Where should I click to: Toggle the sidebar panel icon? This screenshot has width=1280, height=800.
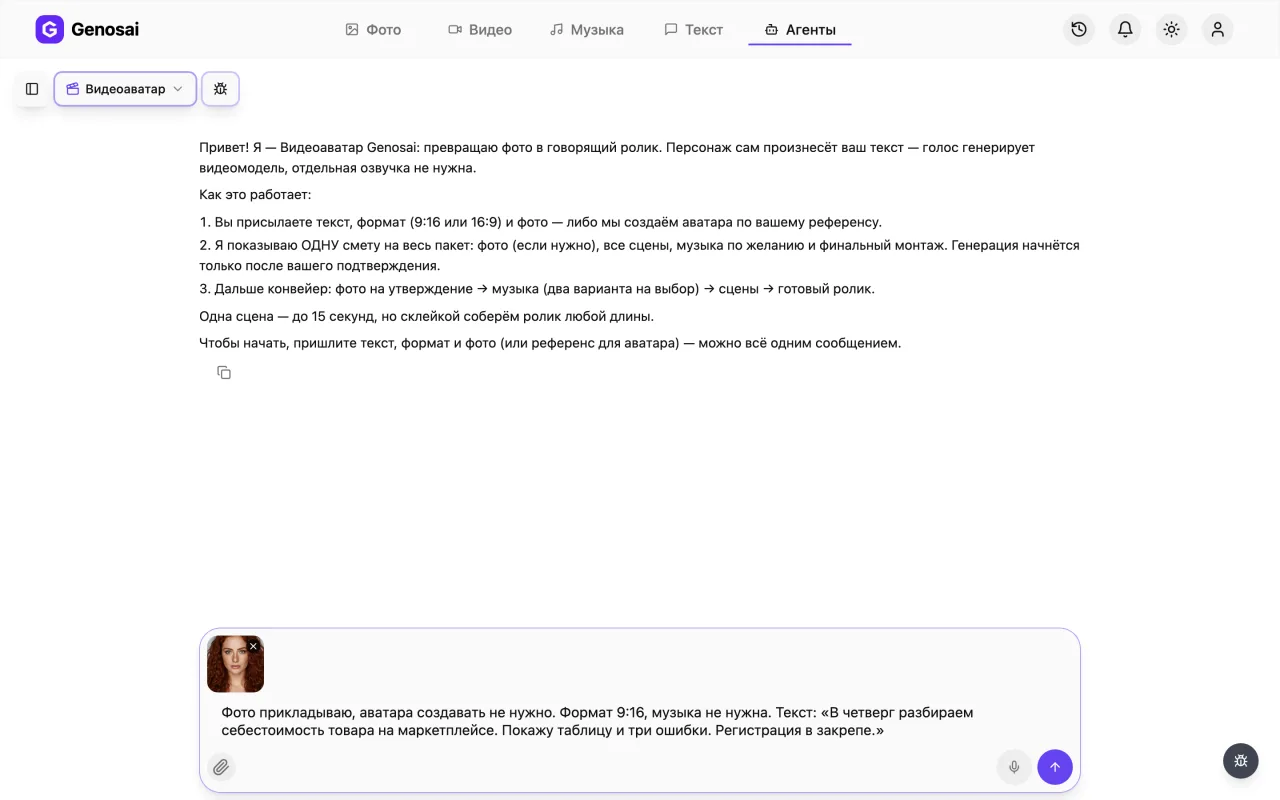(x=32, y=89)
